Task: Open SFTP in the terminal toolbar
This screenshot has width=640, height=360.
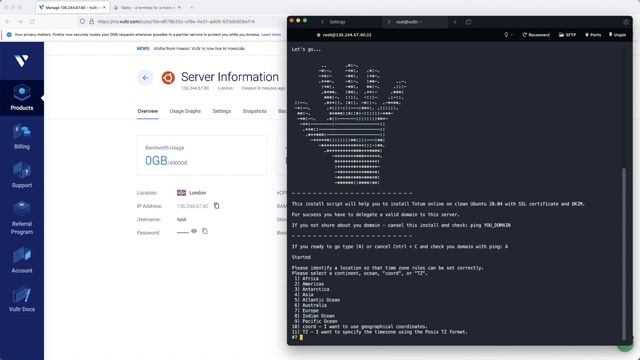Action: coord(567,35)
